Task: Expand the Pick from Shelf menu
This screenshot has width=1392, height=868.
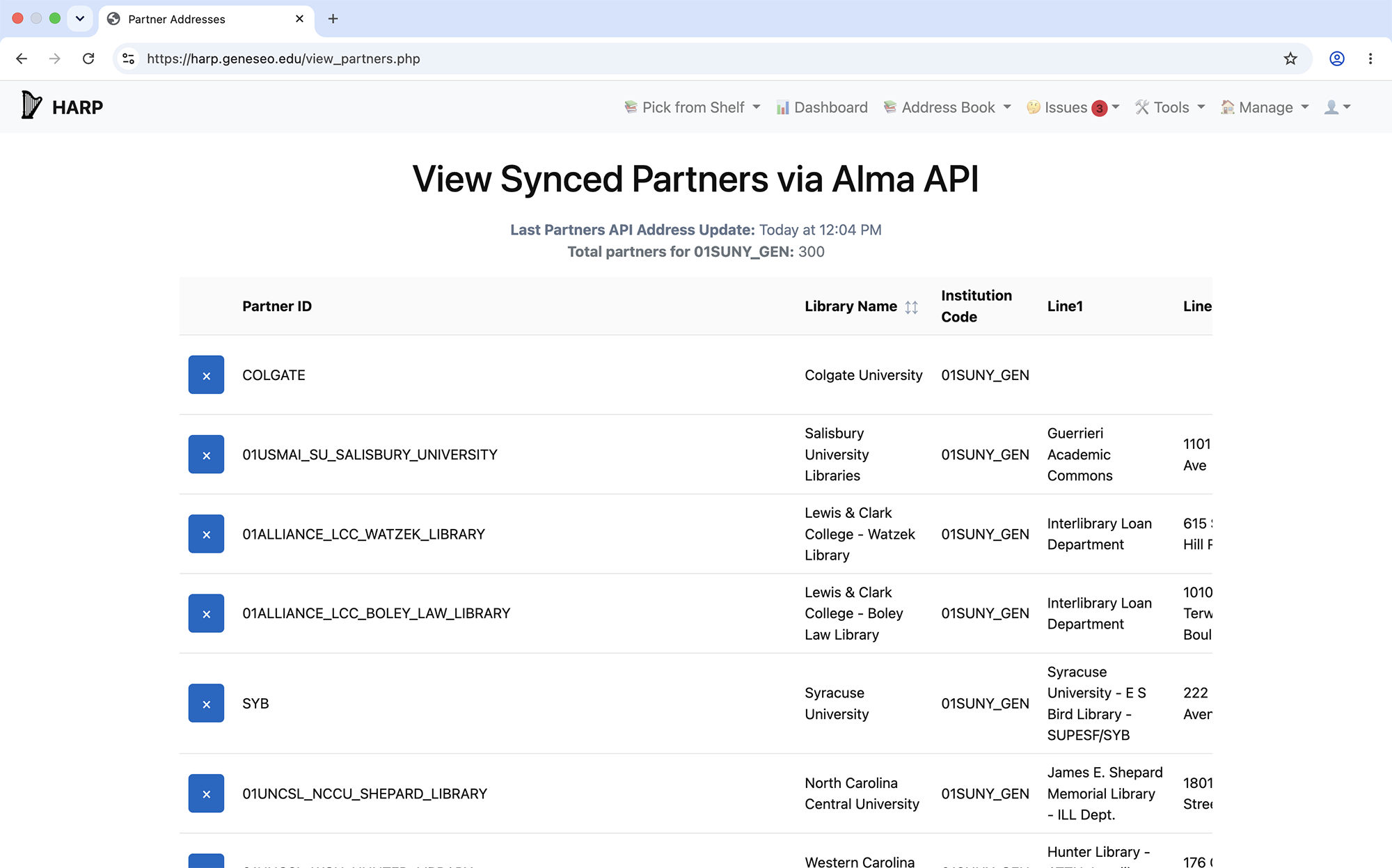Action: [x=692, y=107]
